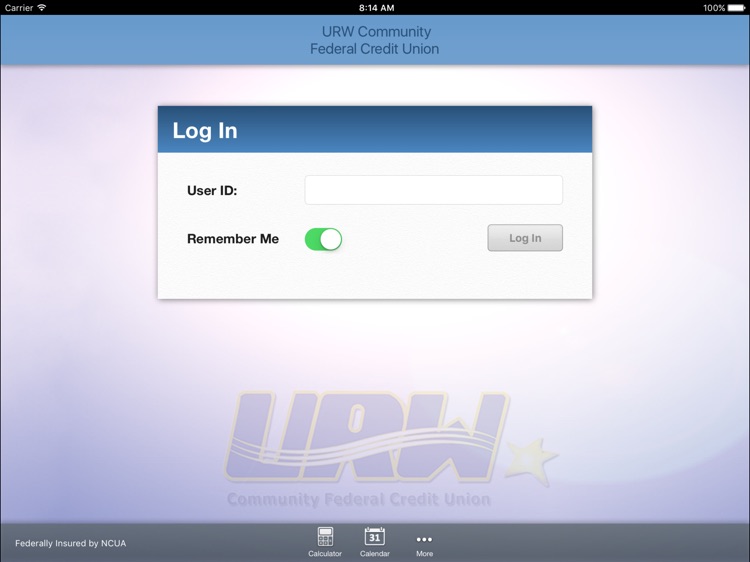Click the 8:14 AM clock
Screen dimensions: 750x562
coord(376,8)
